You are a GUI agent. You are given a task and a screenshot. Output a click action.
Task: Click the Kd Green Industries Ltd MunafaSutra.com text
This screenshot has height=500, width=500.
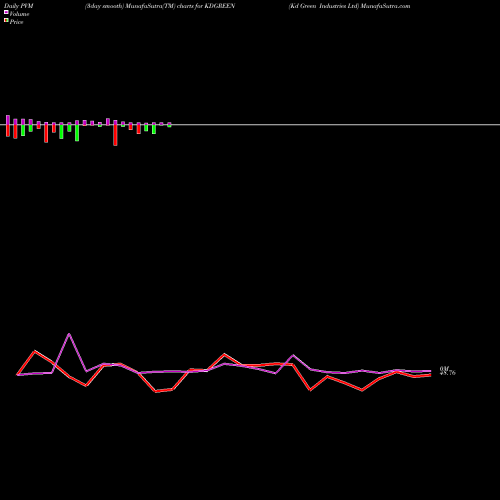click(x=349, y=6)
